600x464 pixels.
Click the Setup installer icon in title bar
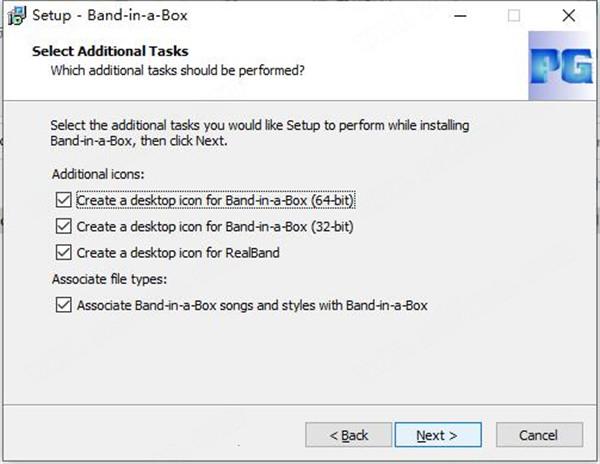(17, 16)
